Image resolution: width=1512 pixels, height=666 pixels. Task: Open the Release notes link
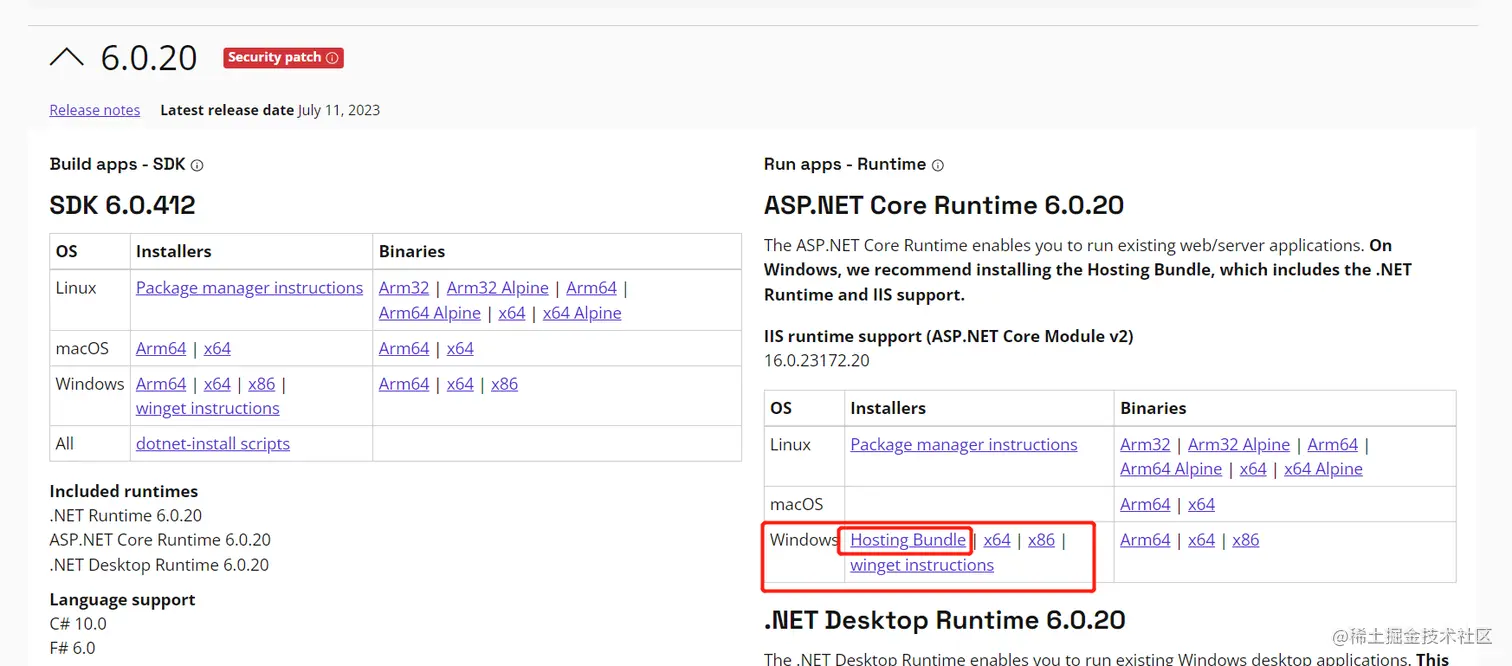click(x=95, y=110)
